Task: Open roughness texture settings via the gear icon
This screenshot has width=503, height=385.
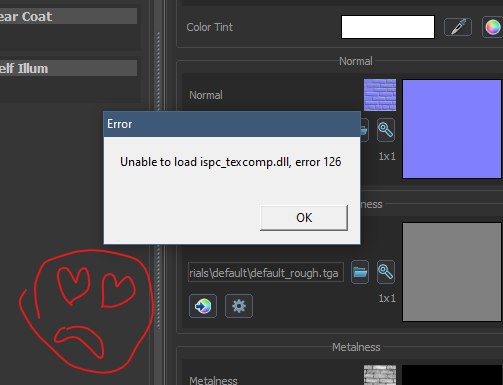Action: point(239,306)
